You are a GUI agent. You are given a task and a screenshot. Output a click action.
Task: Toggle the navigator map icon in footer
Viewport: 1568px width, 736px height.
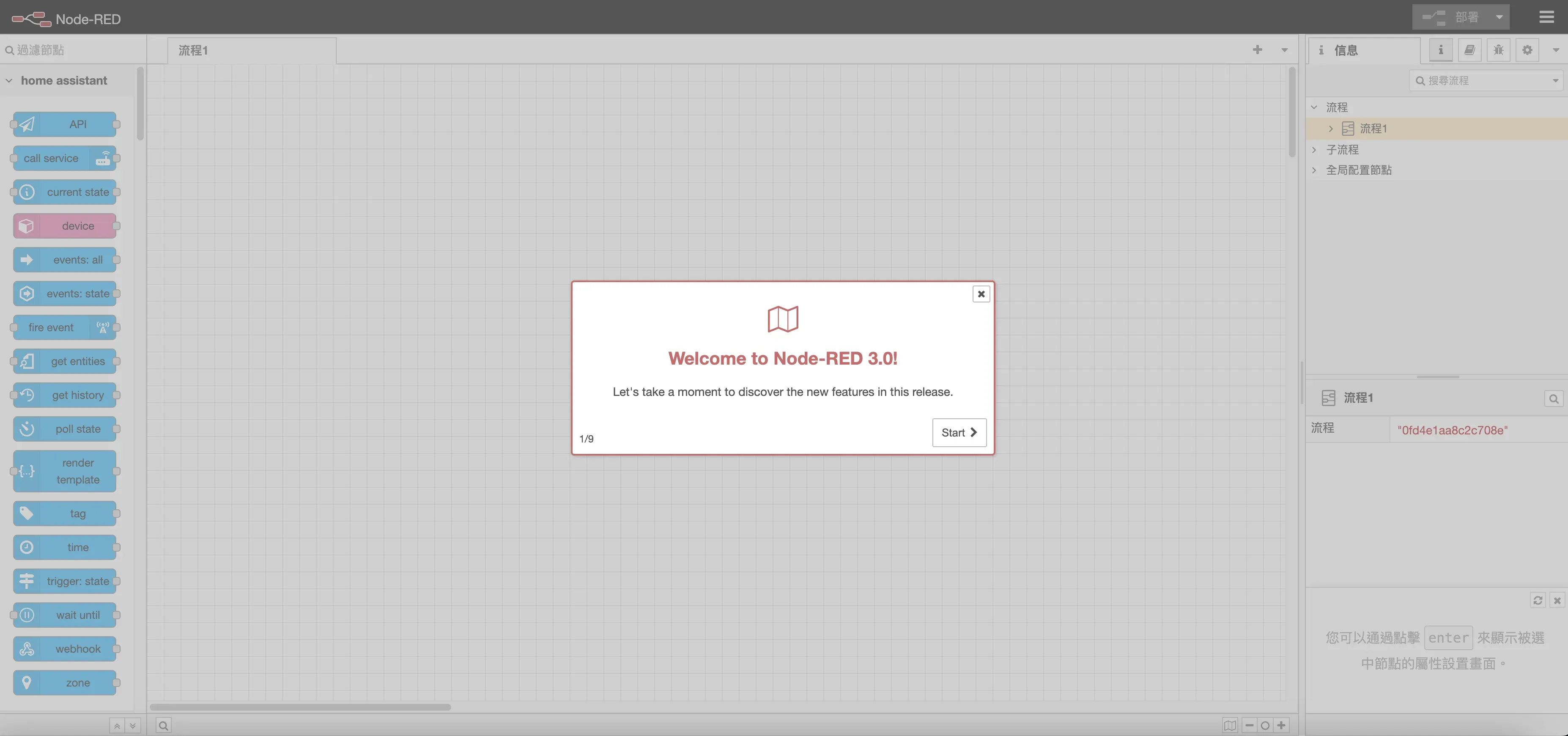(x=1230, y=725)
